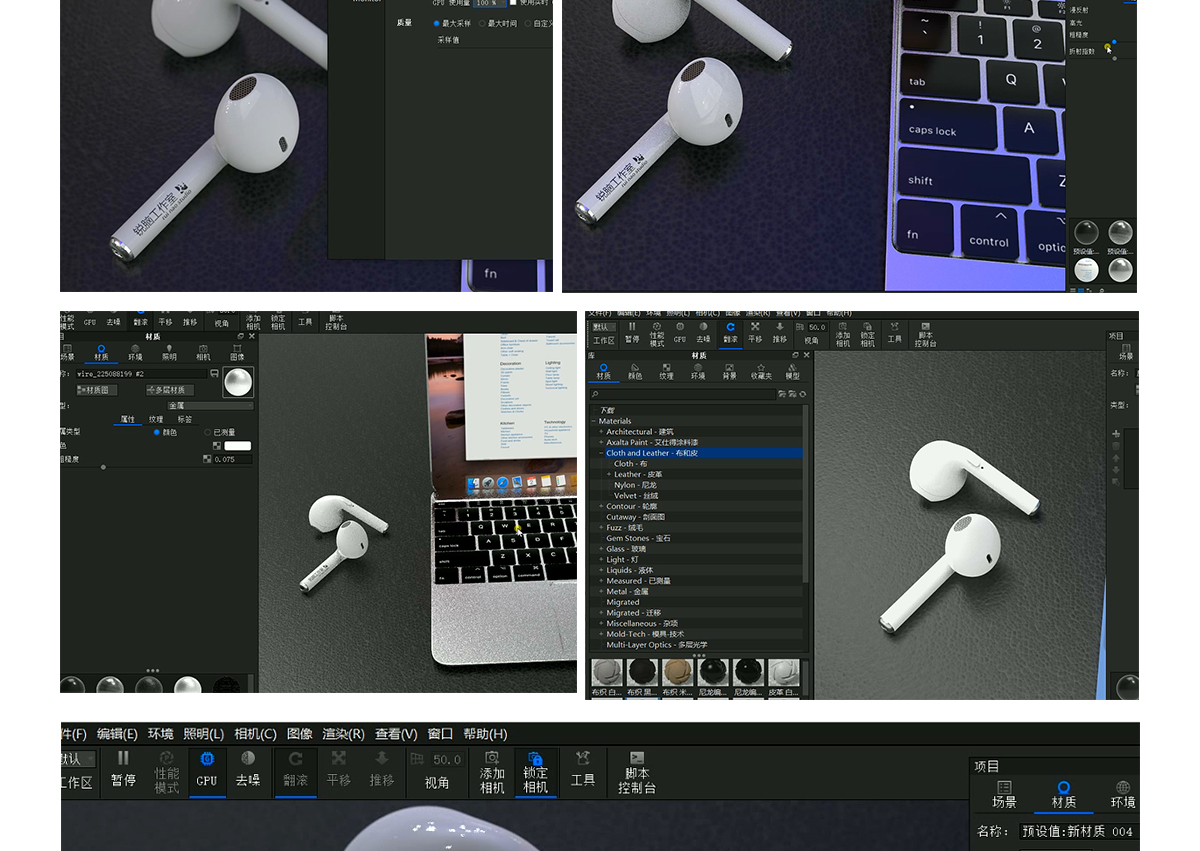The width and height of the screenshot is (1200, 851).
Task: Expand the Axalta Paint folder
Action: pos(601,442)
